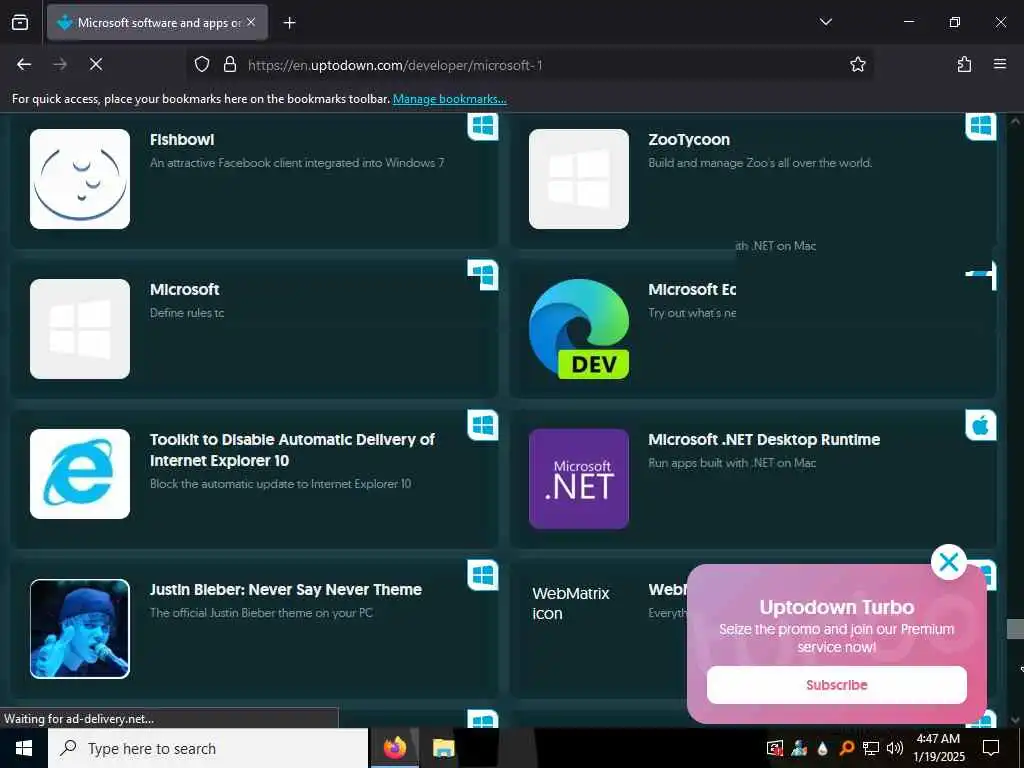Click the page vertical scrollbar thumb

pyautogui.click(x=1015, y=629)
